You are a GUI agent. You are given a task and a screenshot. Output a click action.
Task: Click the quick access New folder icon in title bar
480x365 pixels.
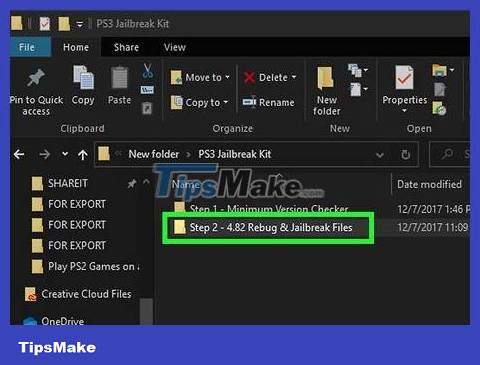point(64,24)
